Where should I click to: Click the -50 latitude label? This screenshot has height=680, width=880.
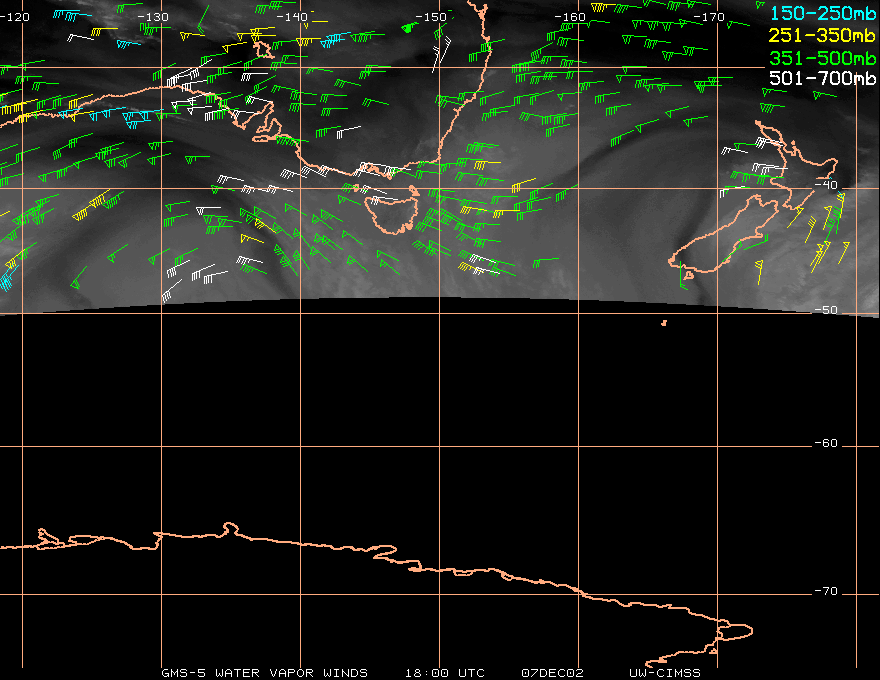coord(826,310)
